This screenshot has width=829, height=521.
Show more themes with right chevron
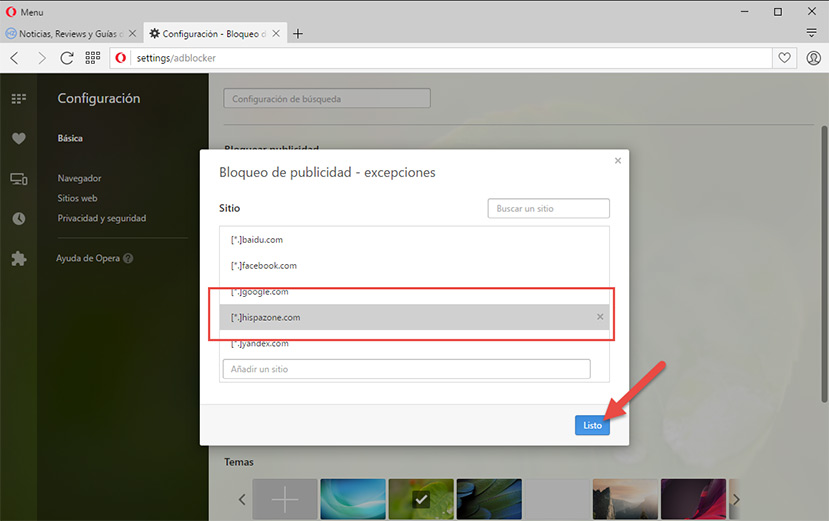[x=735, y=499]
